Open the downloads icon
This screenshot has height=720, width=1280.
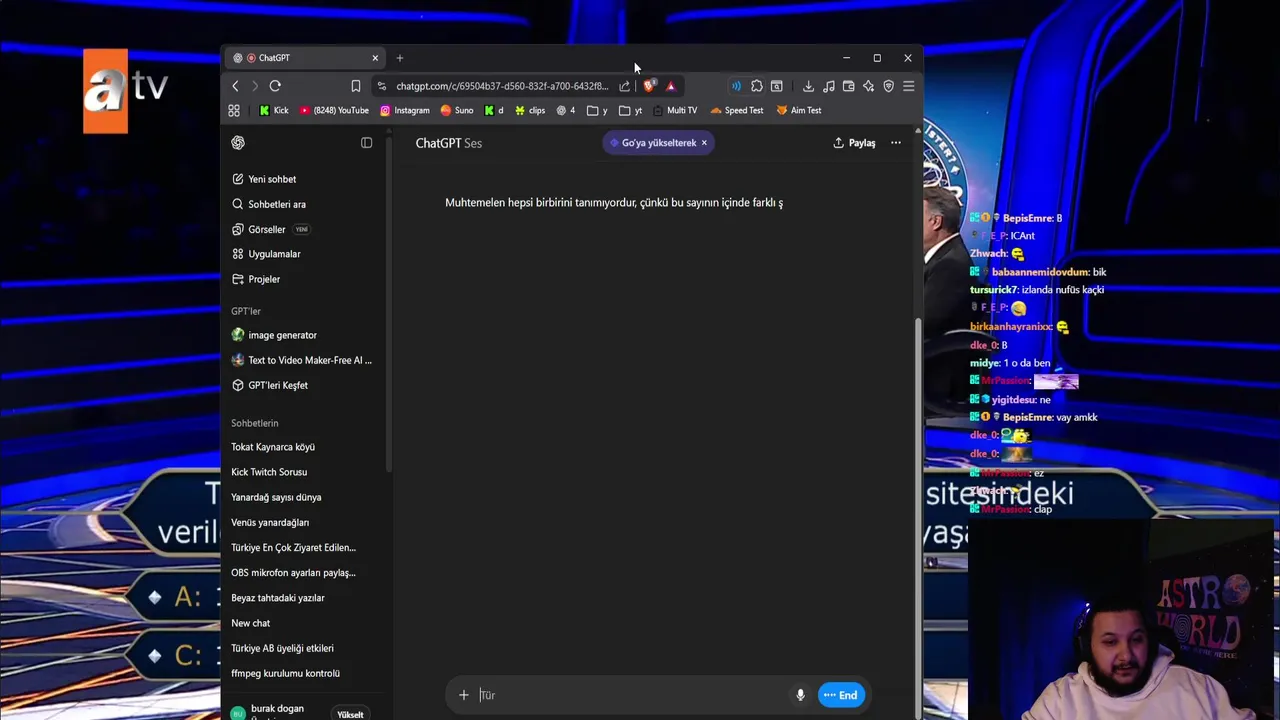[808, 86]
